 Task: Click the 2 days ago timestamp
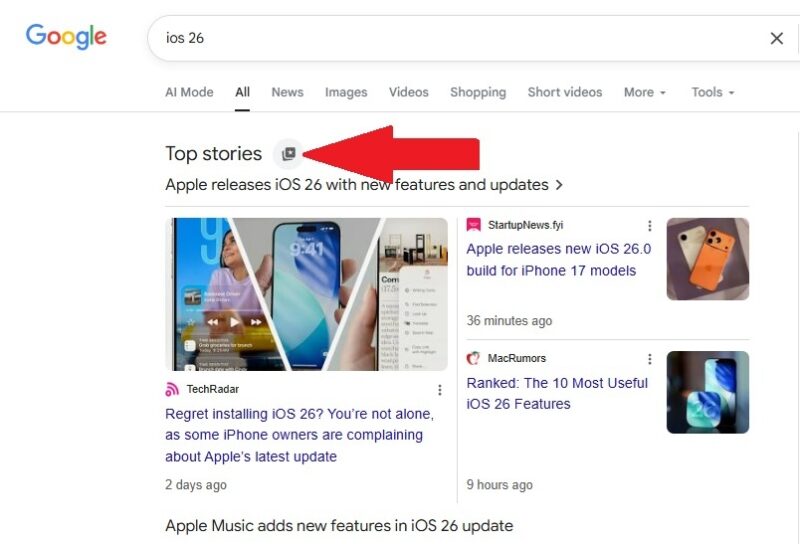196,485
